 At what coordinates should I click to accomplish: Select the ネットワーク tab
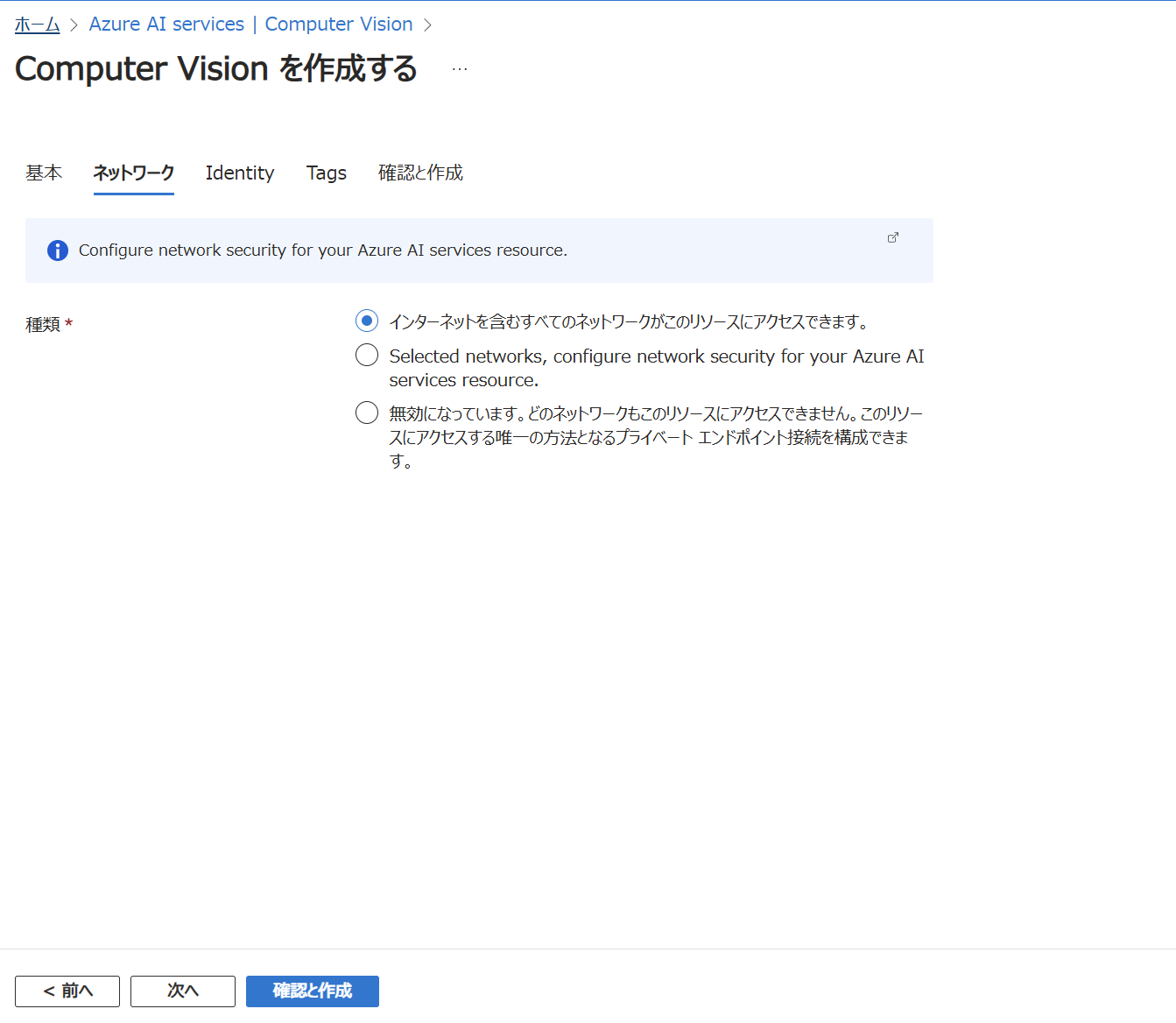pos(134,173)
